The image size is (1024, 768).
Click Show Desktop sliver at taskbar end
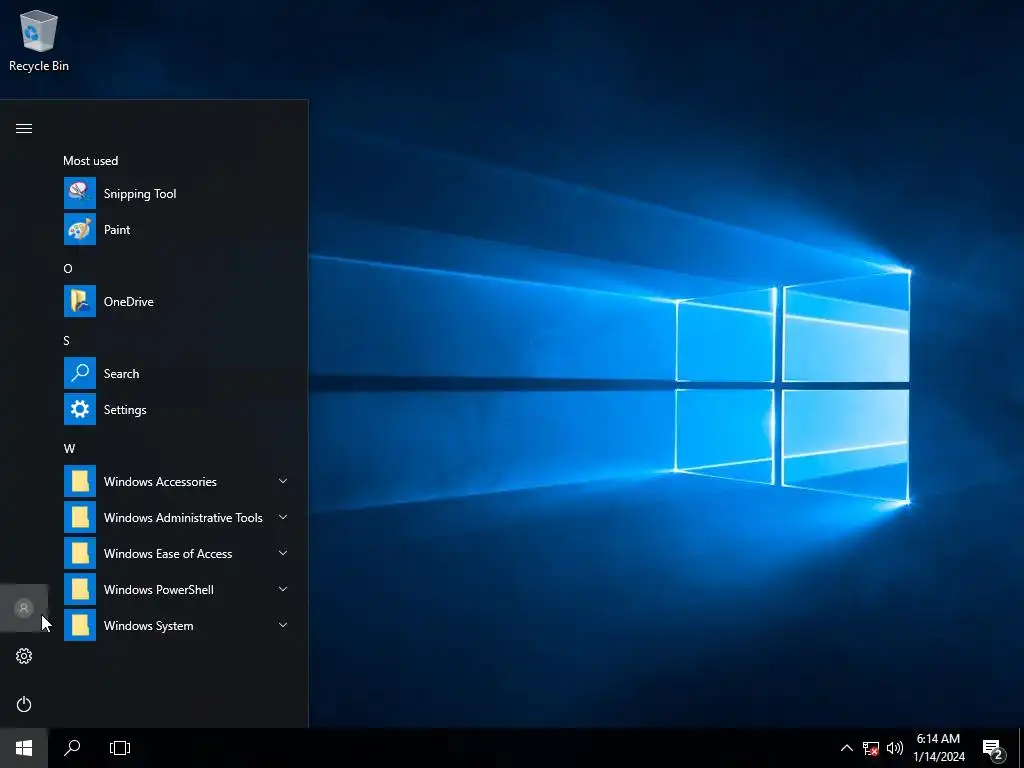[x=1021, y=748]
